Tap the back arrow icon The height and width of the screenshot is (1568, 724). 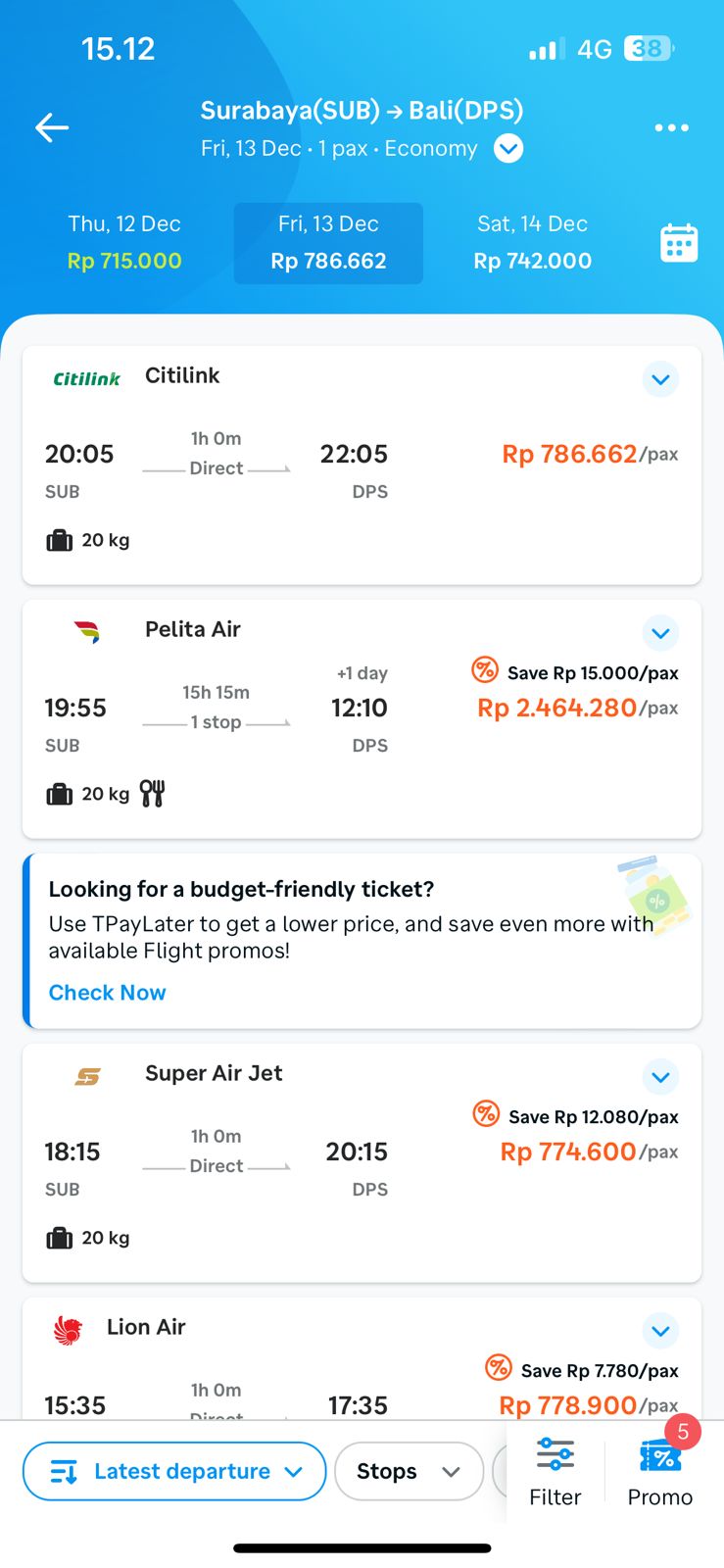[52, 127]
